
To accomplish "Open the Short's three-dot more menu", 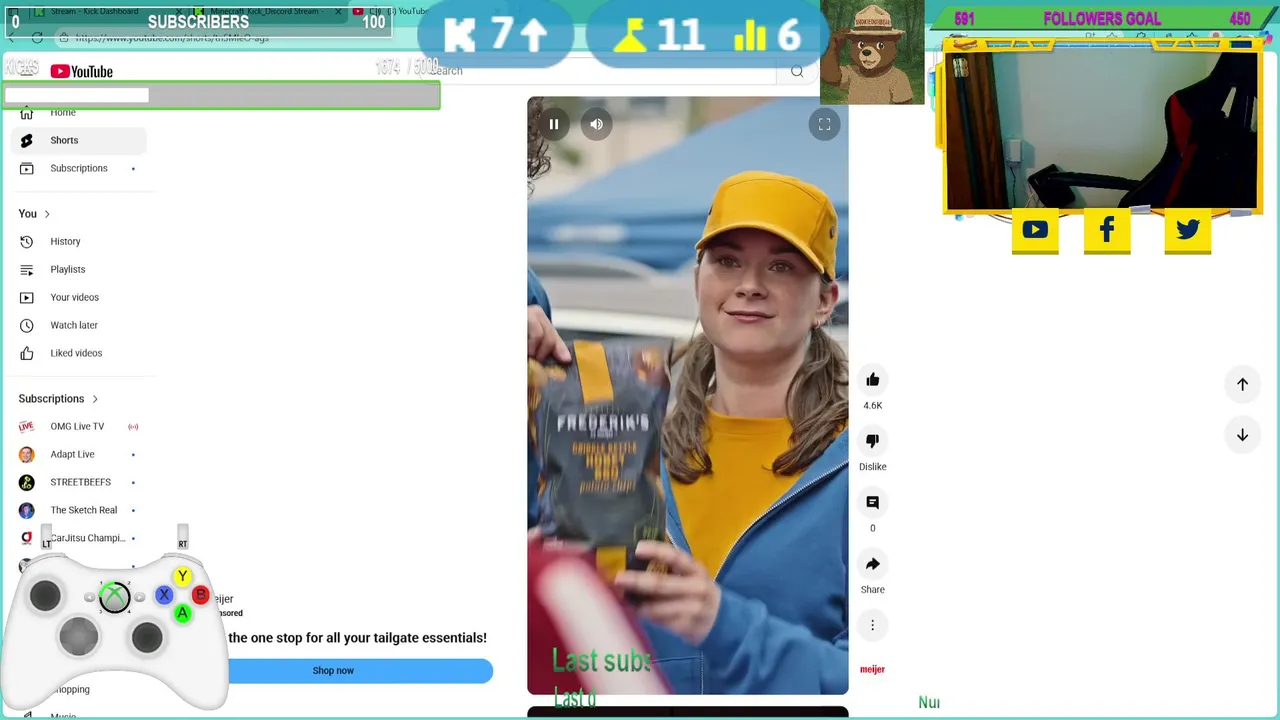I will [872, 625].
